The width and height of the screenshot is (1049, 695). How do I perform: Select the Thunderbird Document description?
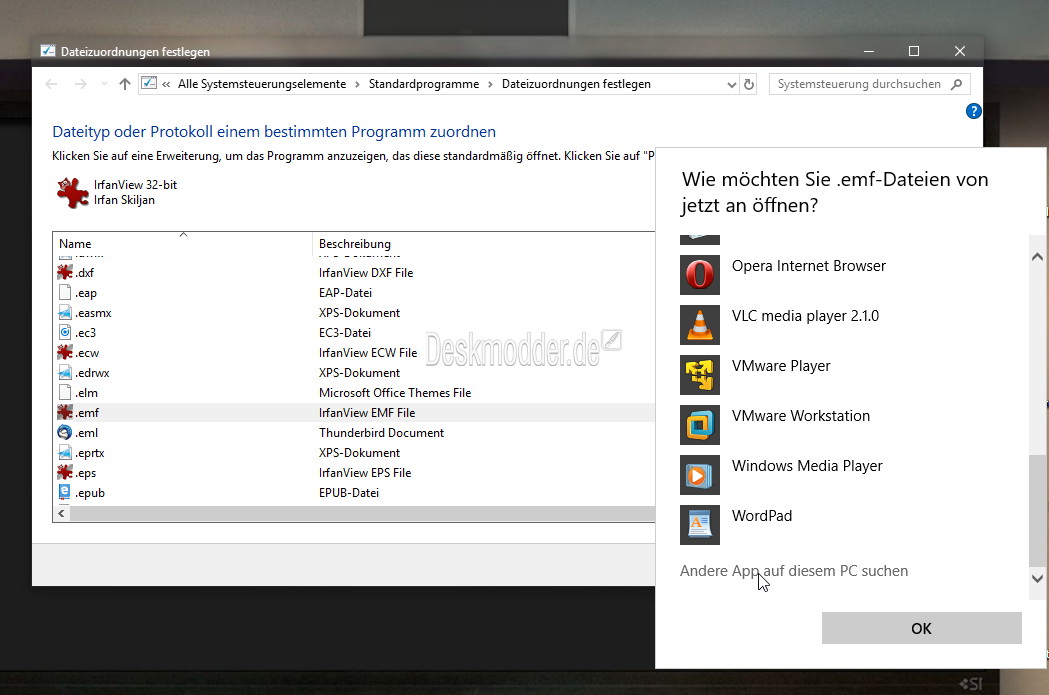(x=381, y=433)
